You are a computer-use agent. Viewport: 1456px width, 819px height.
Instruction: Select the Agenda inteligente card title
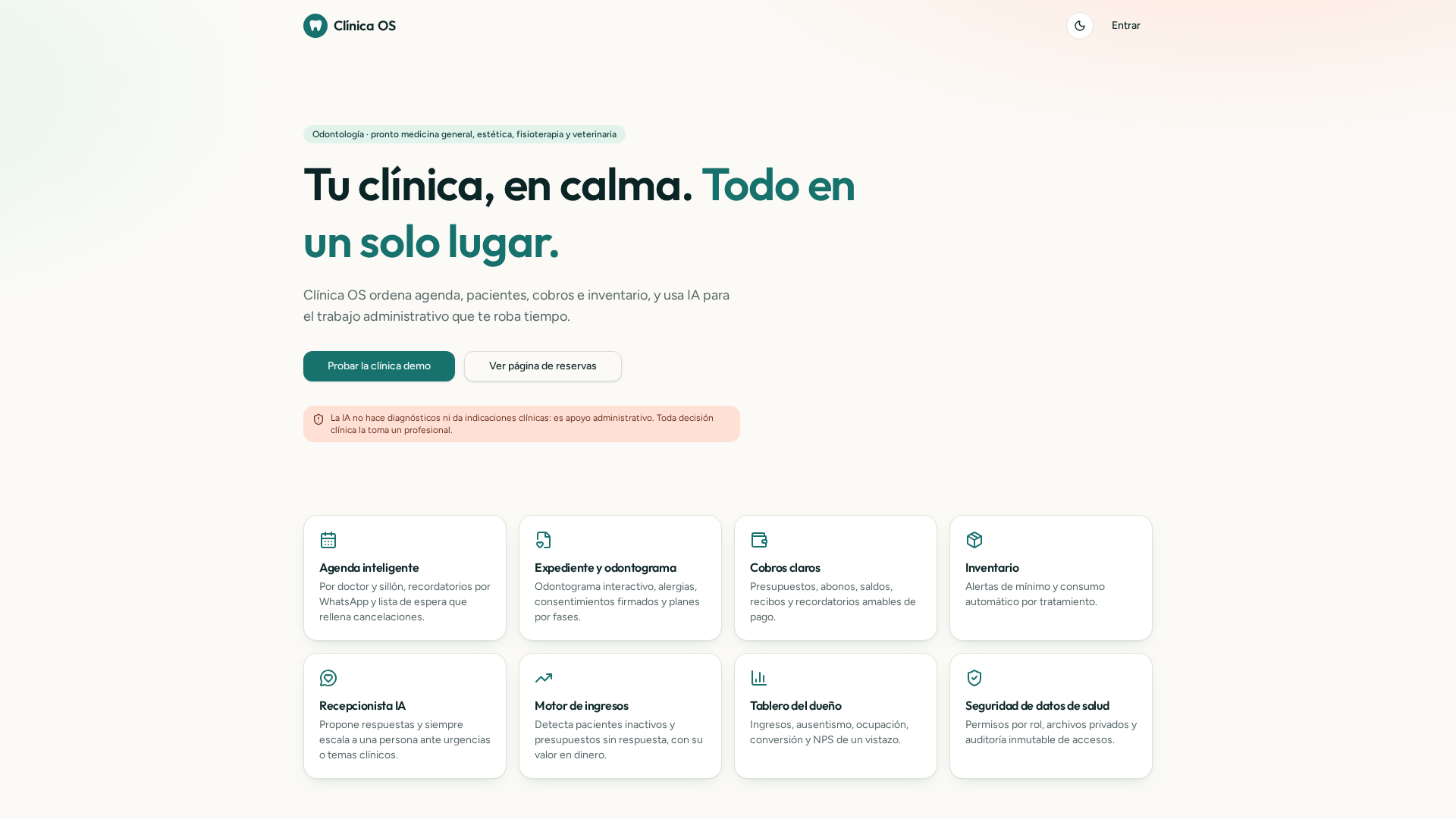pos(369,568)
